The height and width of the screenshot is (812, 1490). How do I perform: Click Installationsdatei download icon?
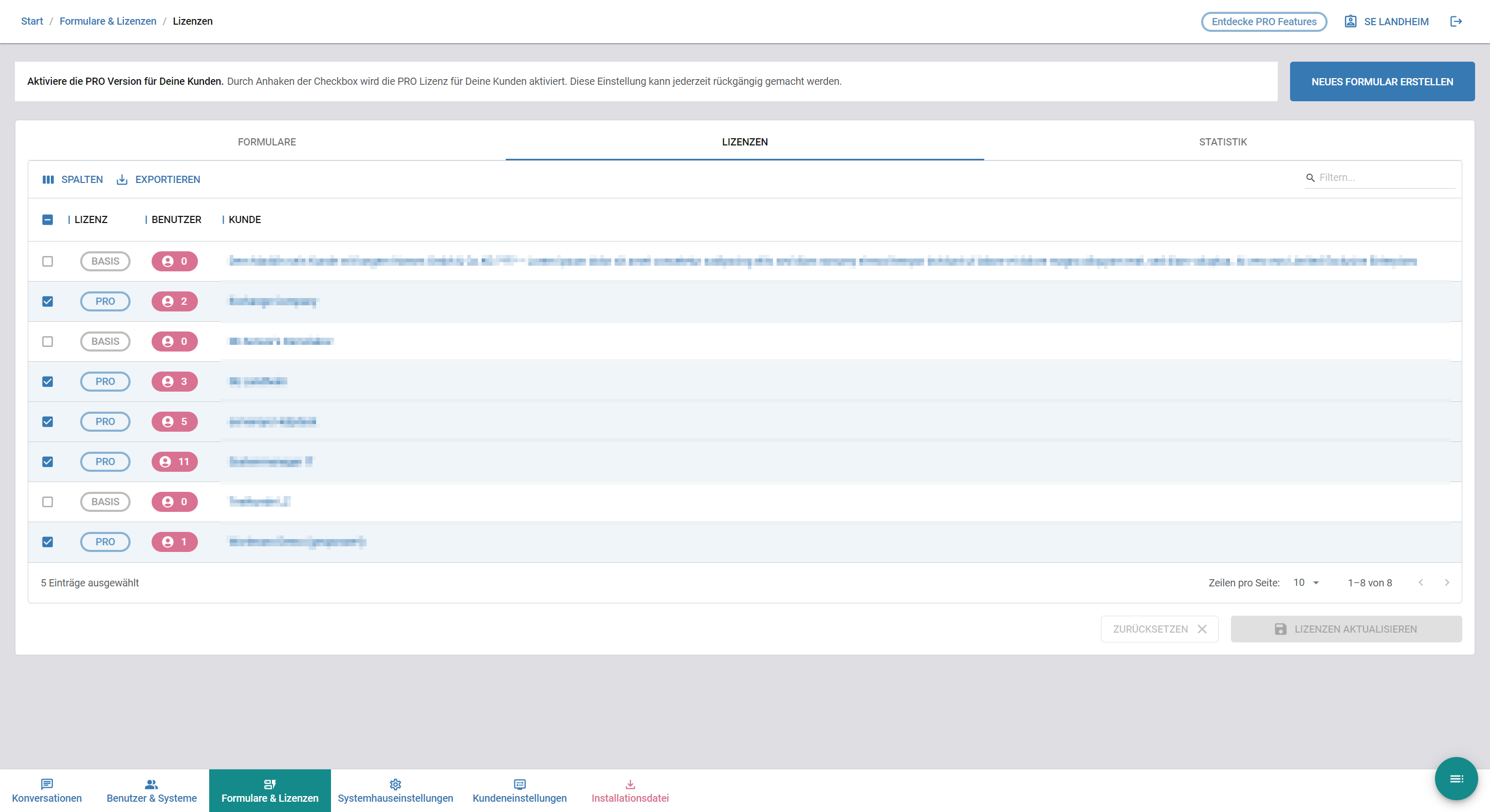click(630, 784)
